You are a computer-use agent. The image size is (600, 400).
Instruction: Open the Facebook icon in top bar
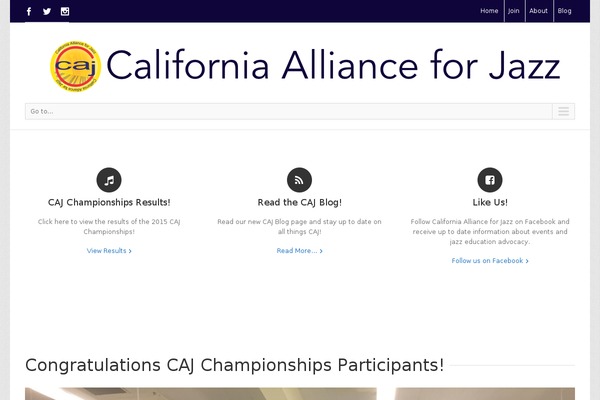[29, 11]
